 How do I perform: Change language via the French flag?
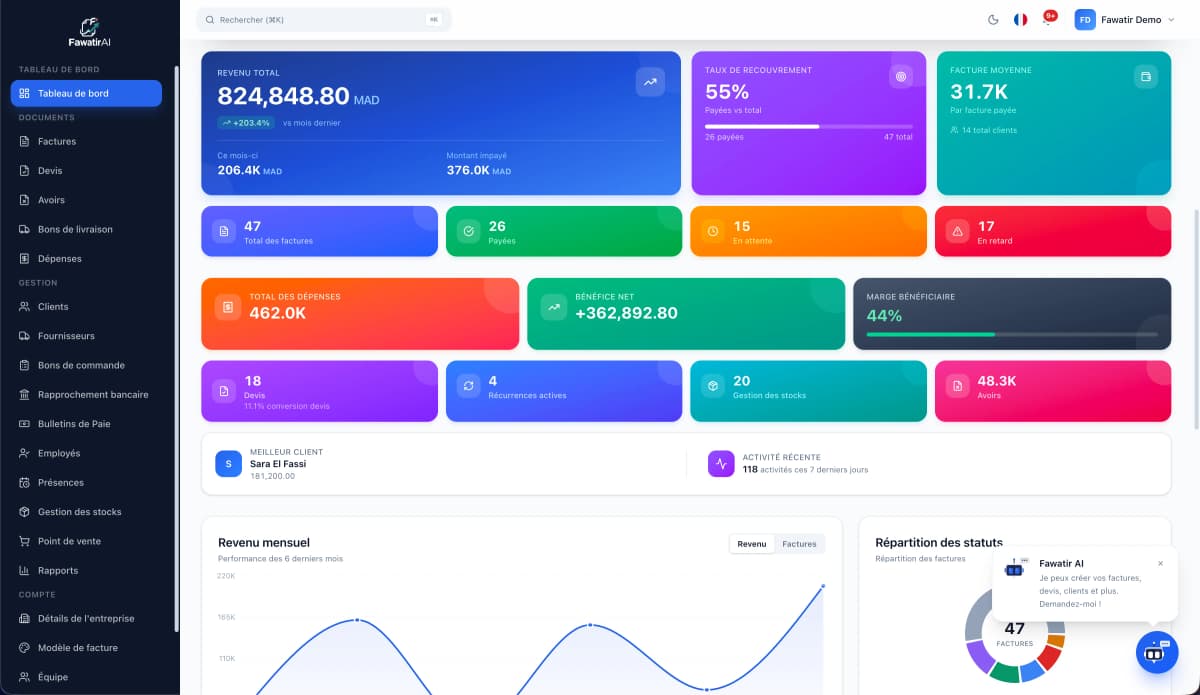(x=1019, y=19)
